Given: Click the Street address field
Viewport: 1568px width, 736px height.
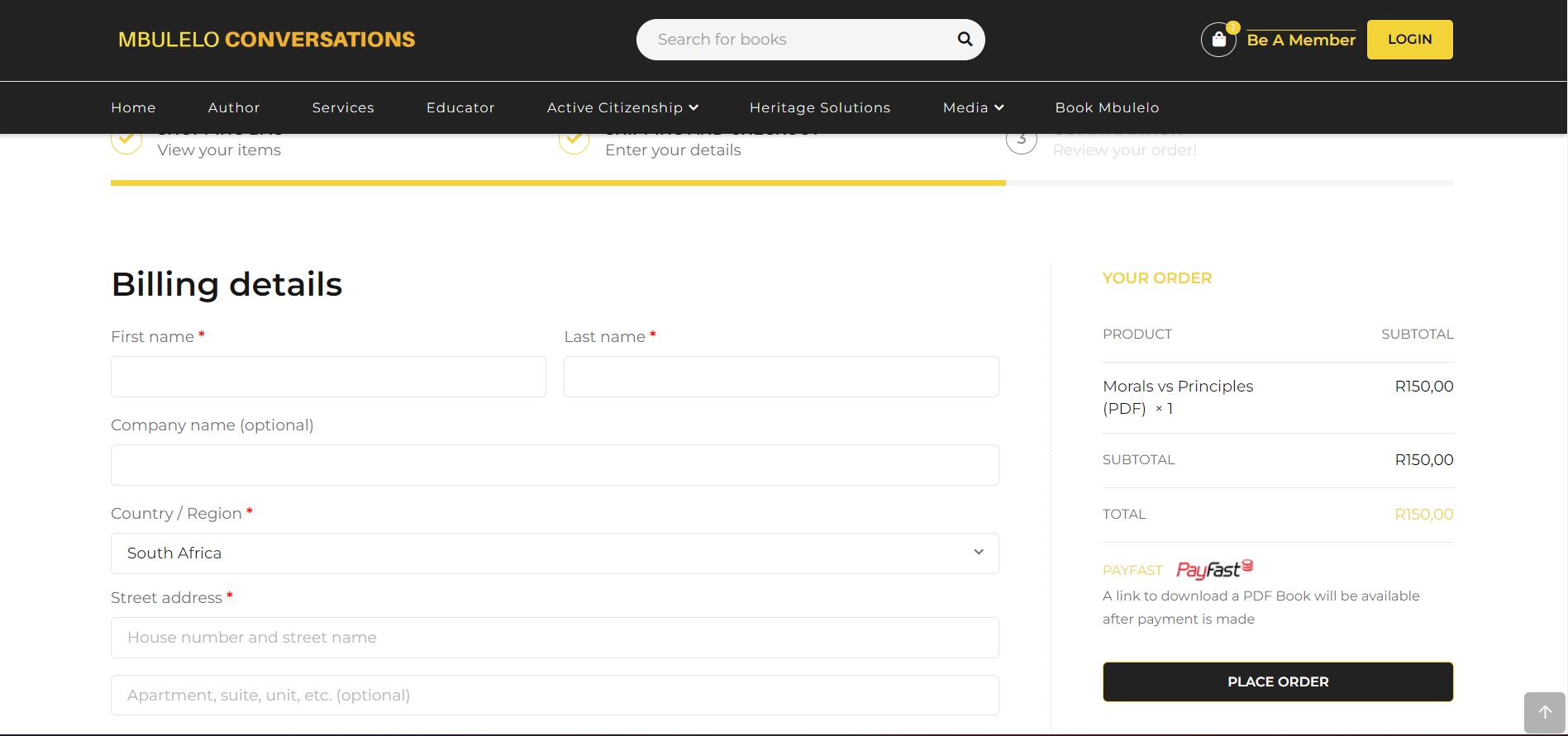Looking at the screenshot, I should pyautogui.click(x=555, y=638).
